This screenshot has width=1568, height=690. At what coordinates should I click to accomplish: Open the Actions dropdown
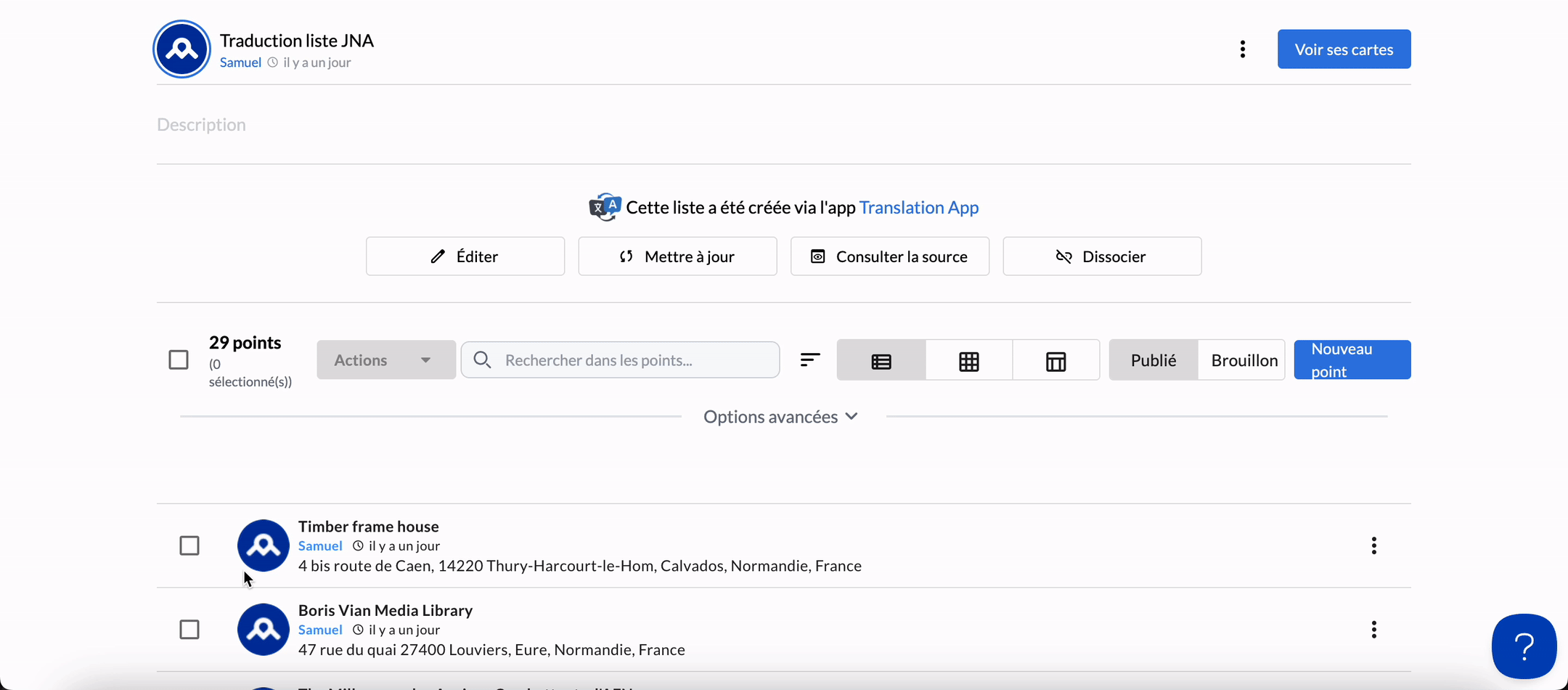(386, 360)
